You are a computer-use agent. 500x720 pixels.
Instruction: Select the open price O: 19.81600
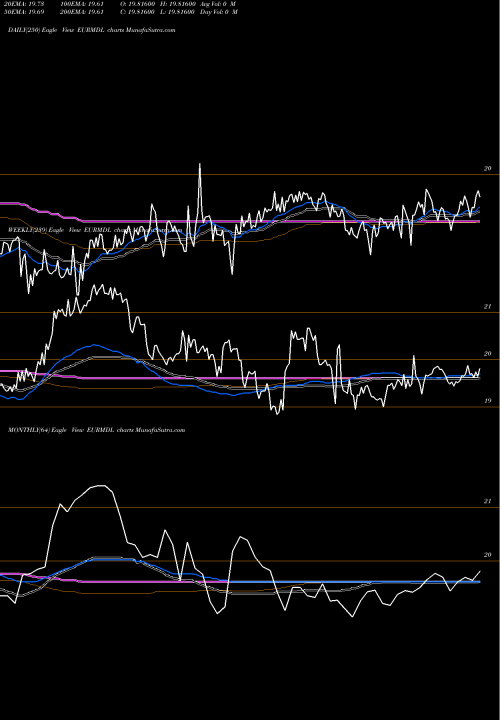137,4
